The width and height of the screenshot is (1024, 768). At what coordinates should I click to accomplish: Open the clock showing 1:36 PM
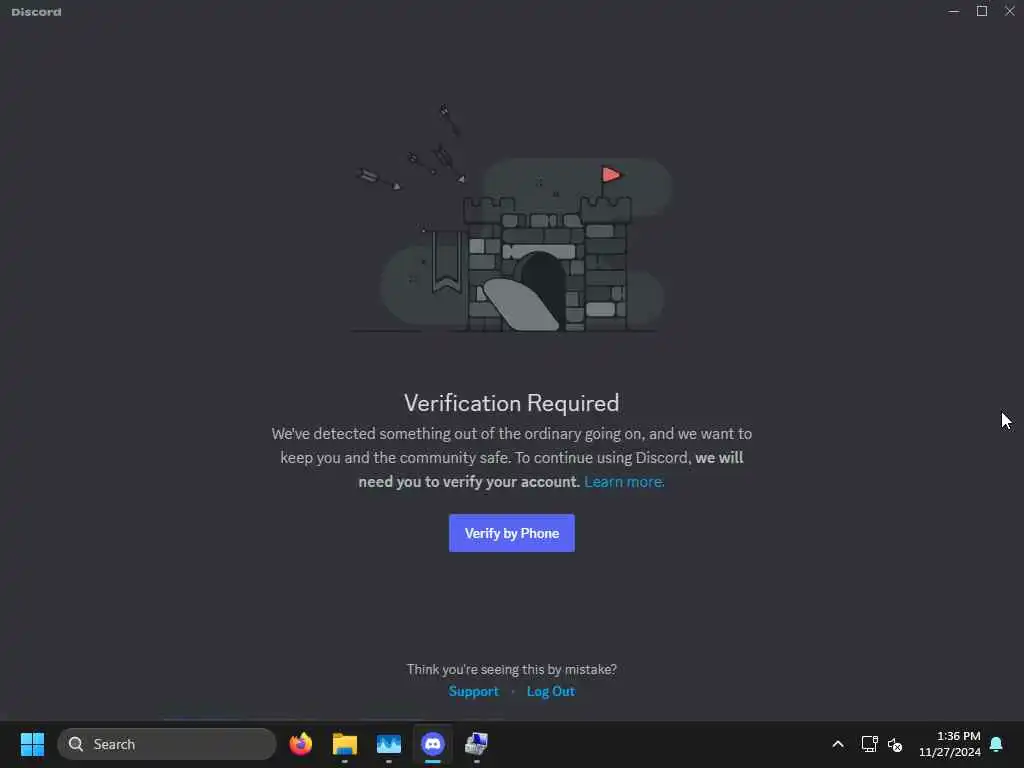(x=950, y=744)
